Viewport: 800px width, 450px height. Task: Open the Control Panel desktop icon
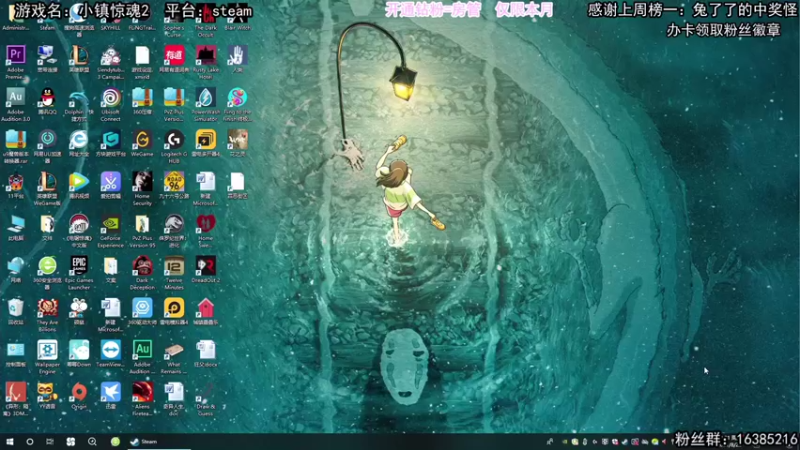pyautogui.click(x=15, y=350)
